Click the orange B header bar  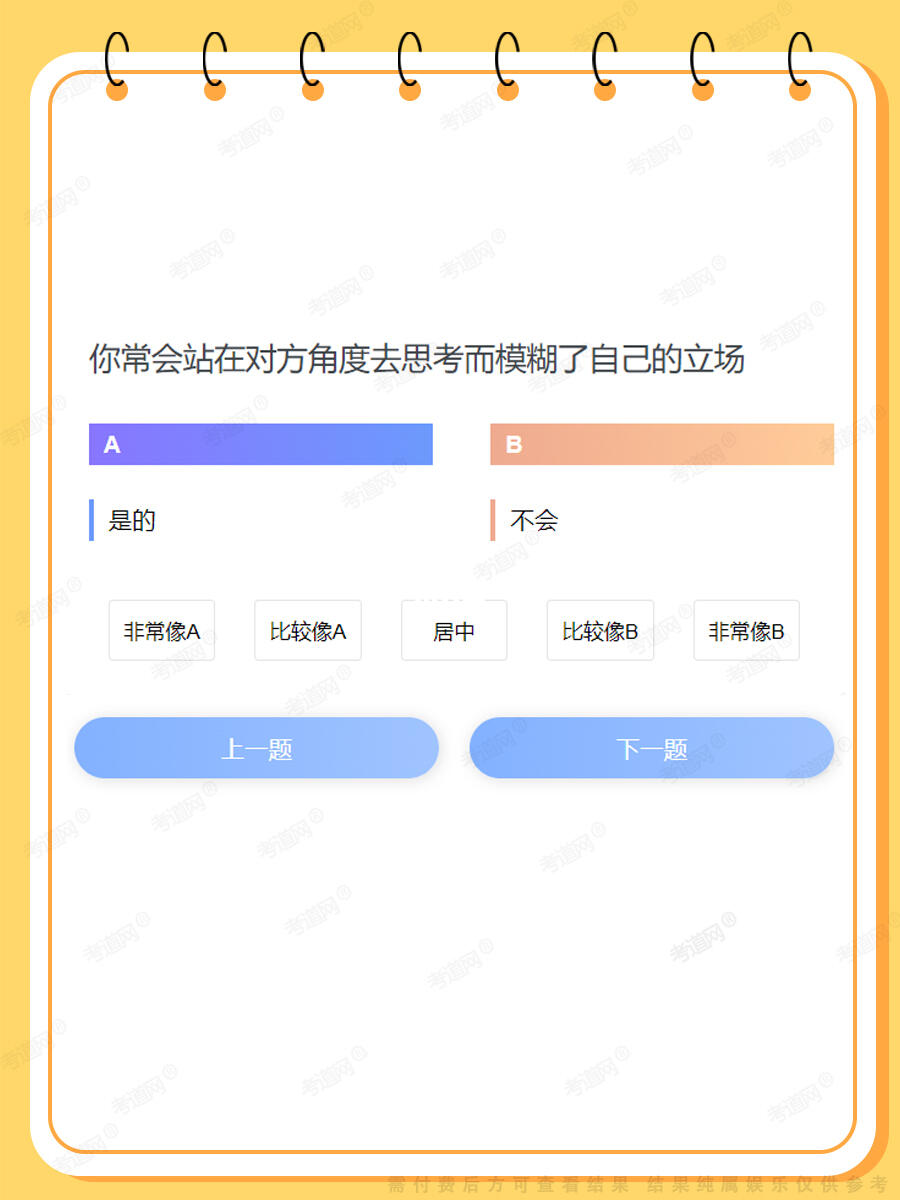(x=662, y=444)
